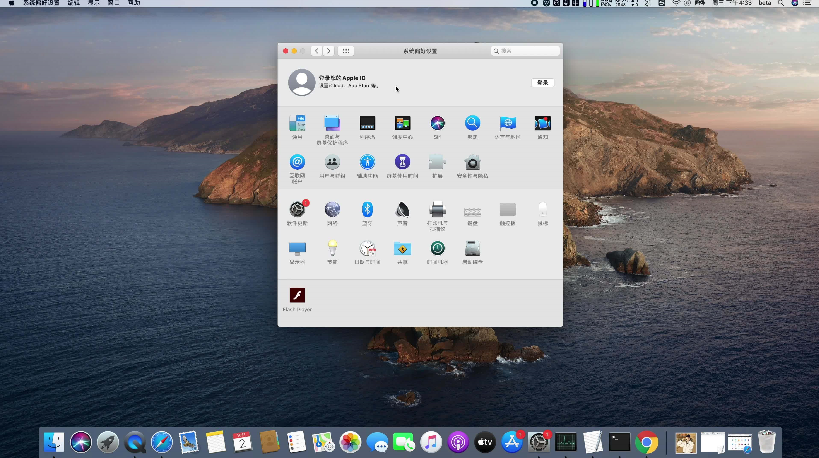Click the Apple ID sign-in button

pos(542,82)
